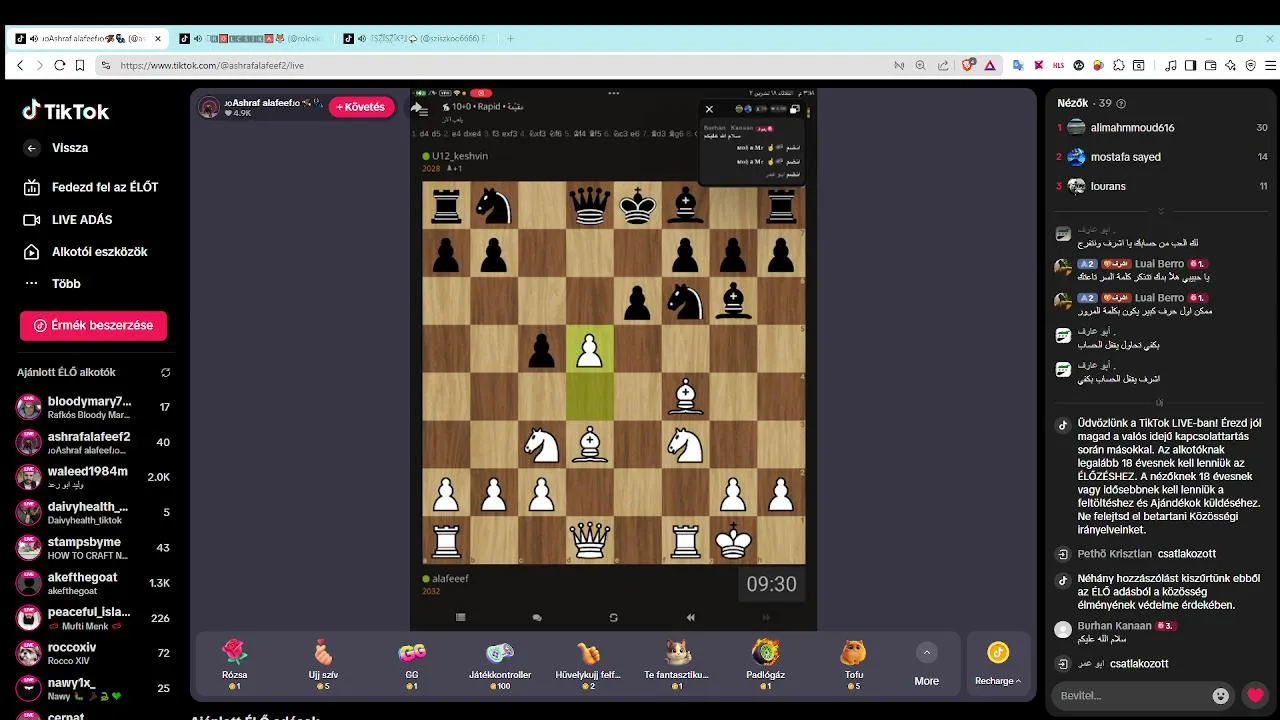Open the browser hamburger main menu
This screenshot has height=720, width=1280.
1268,65
